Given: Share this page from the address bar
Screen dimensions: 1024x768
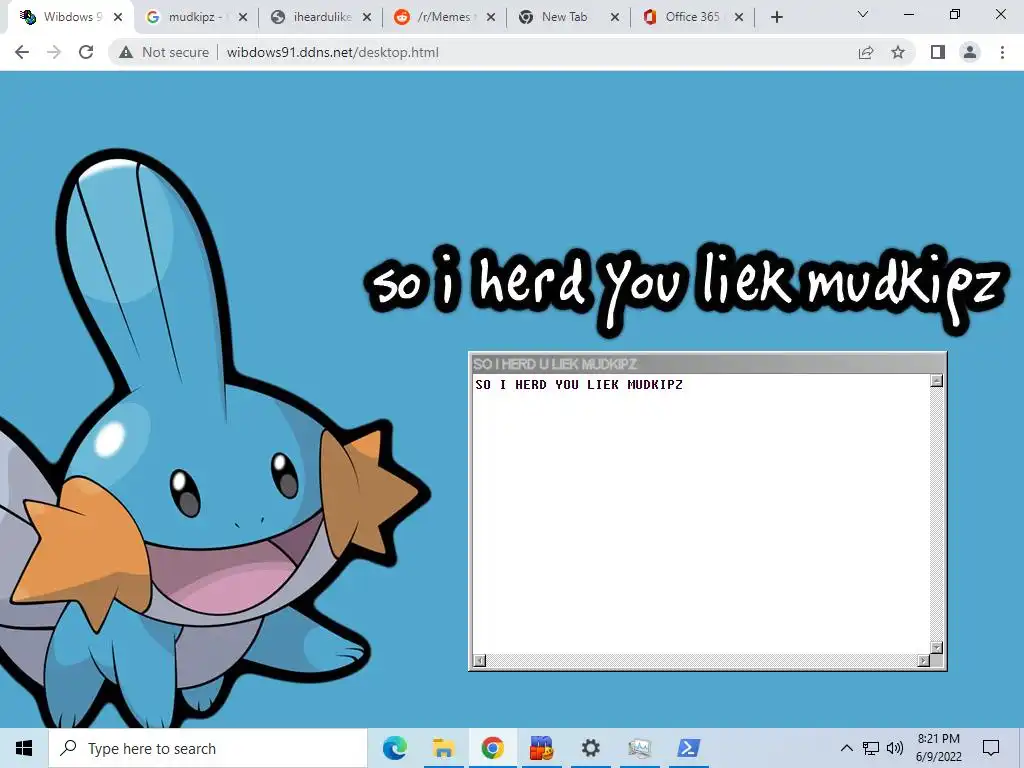Looking at the screenshot, I should pyautogui.click(x=866, y=52).
